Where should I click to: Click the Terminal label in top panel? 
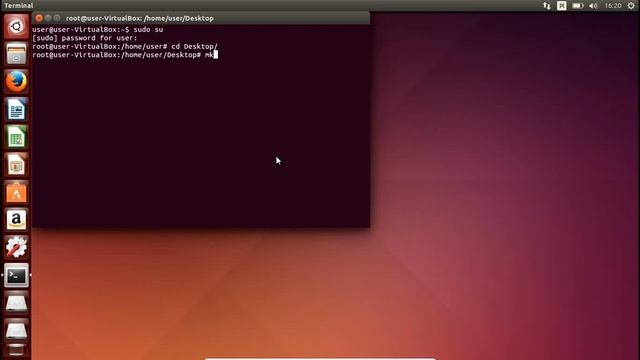[19, 6]
